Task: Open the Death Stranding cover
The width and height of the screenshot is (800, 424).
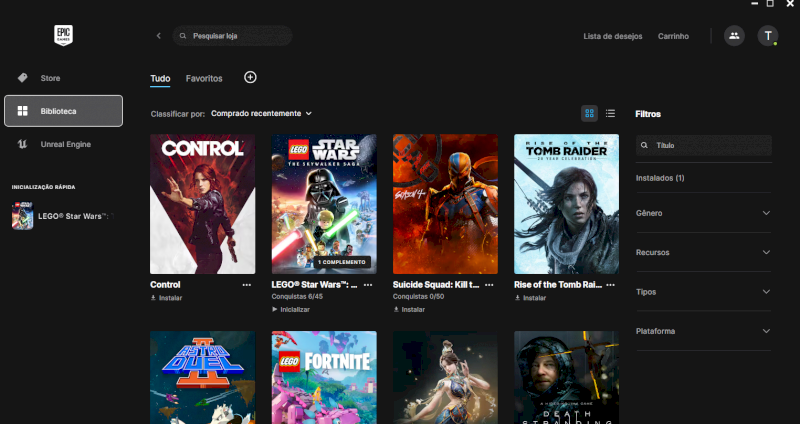Action: pos(566,378)
